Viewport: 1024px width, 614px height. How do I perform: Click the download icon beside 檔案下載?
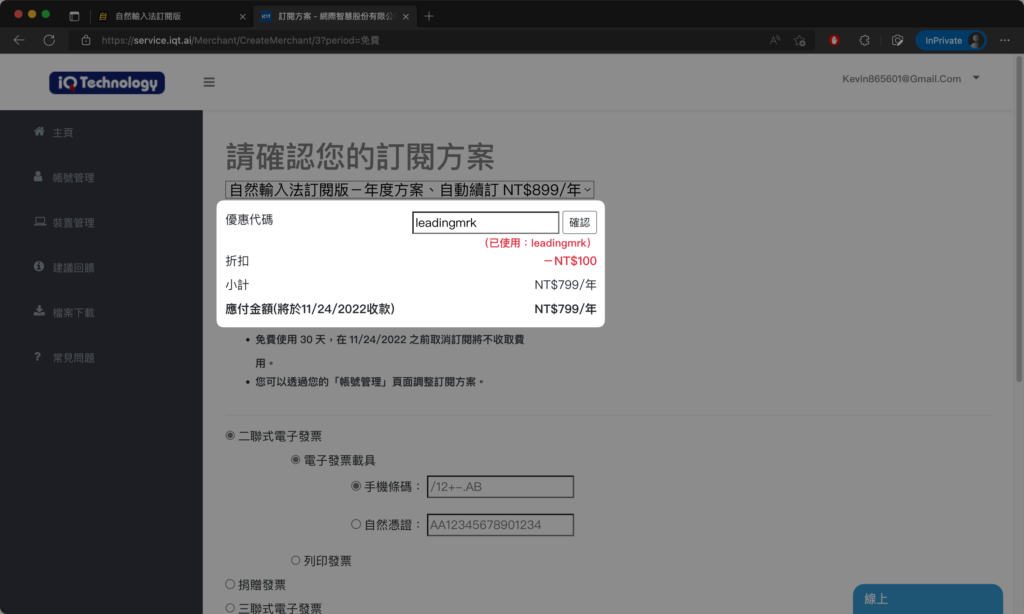[x=39, y=311]
